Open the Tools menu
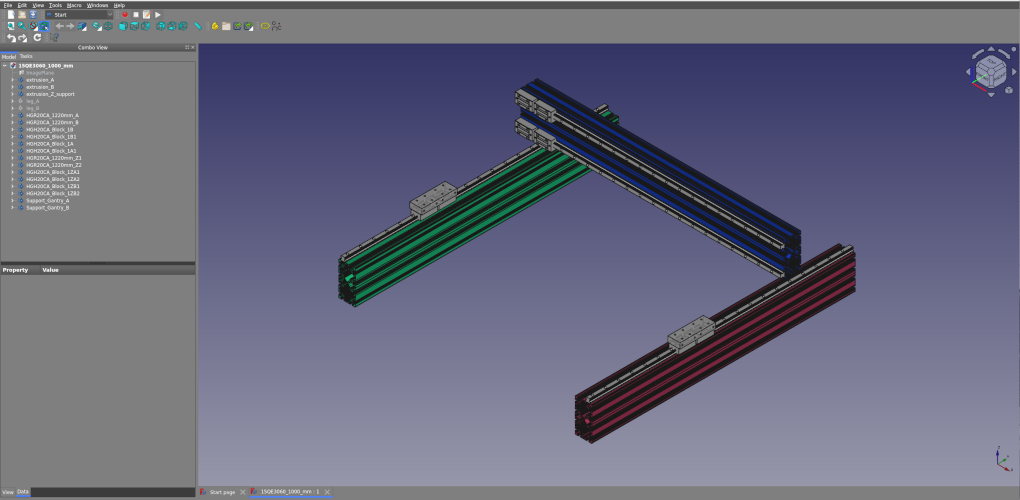This screenshot has height=500, width=1020. [55, 5]
